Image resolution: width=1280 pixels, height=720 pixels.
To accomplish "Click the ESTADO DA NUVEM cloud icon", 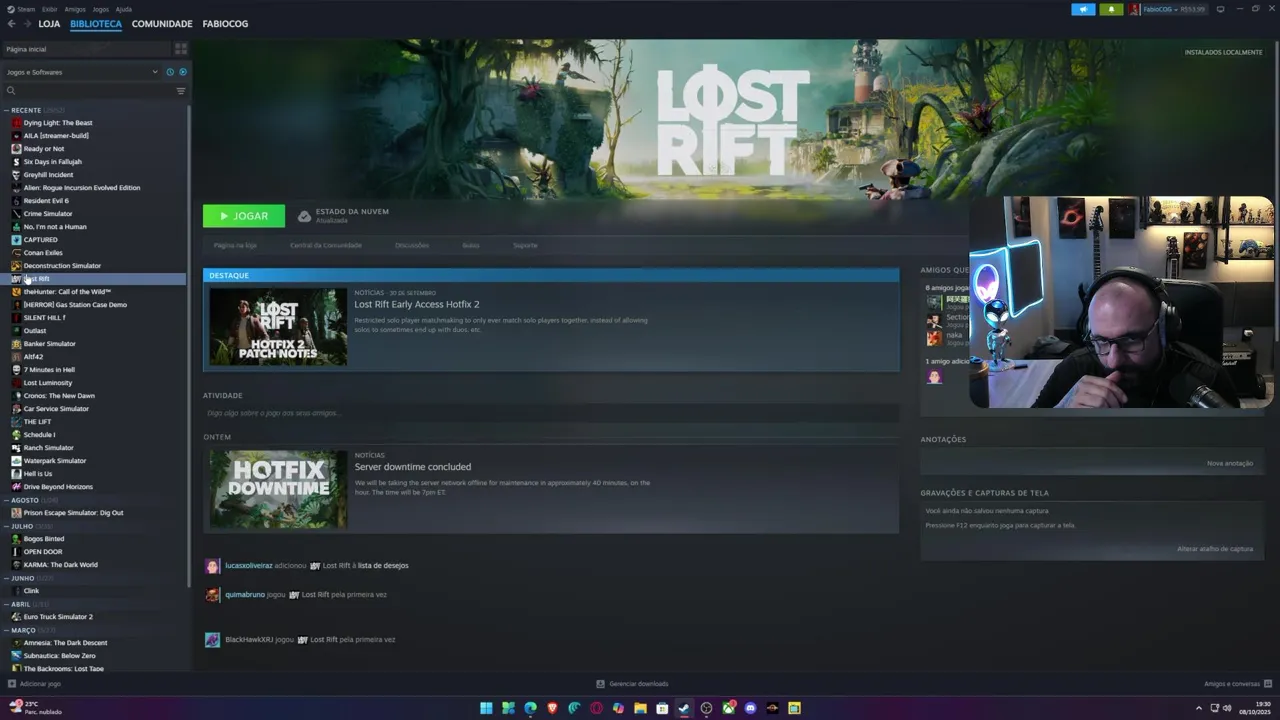I will point(304,215).
